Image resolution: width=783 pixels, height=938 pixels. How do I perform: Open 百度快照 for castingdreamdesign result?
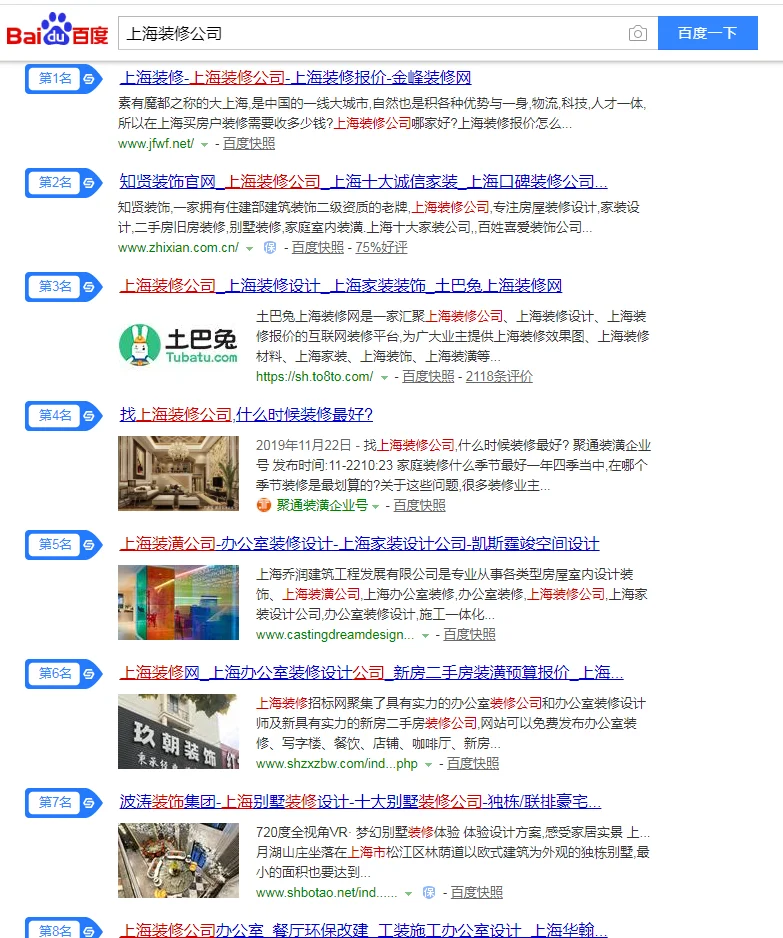pyautogui.click(x=470, y=635)
